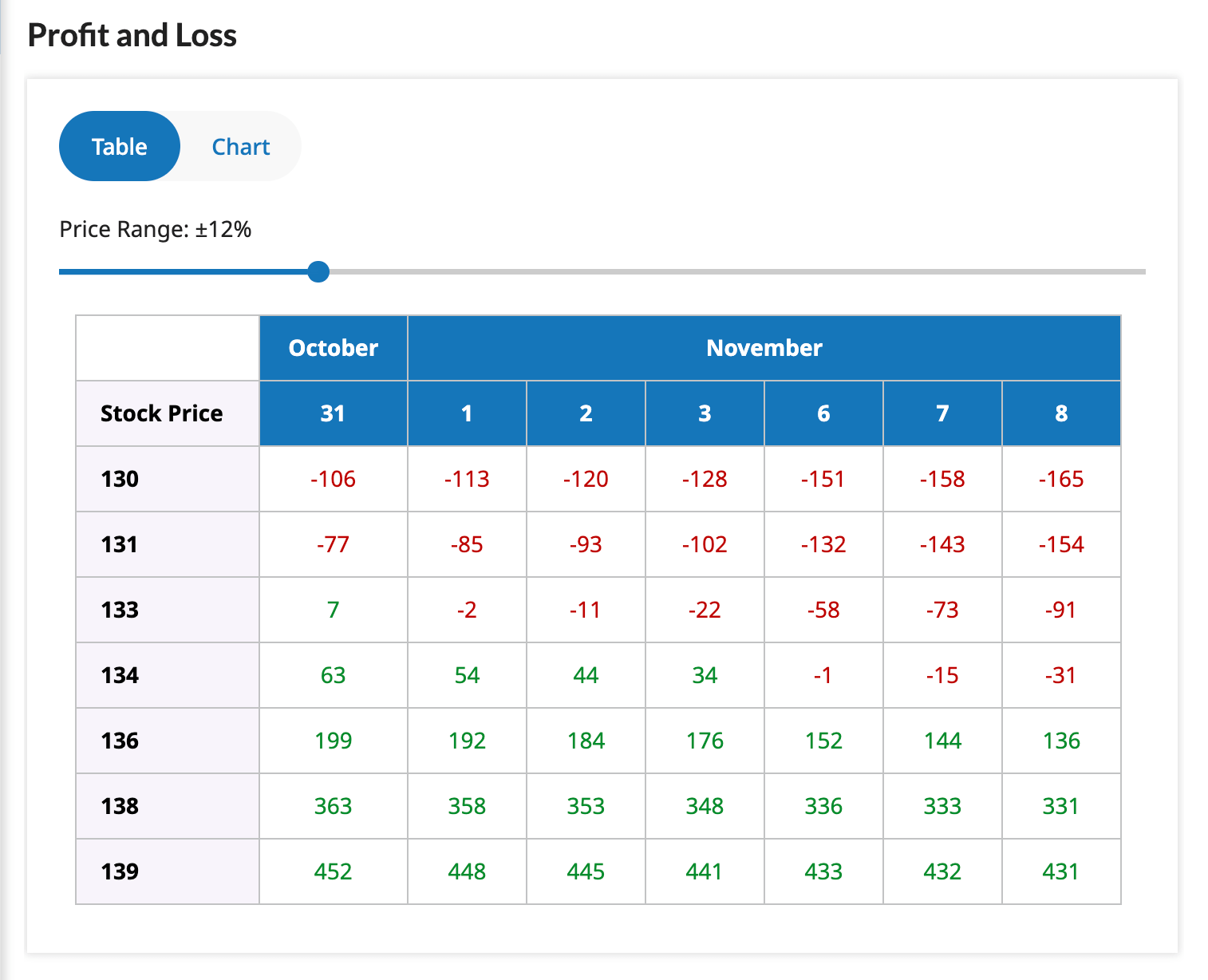The image size is (1208, 980).
Task: Click the November 1 column header
Action: (467, 413)
